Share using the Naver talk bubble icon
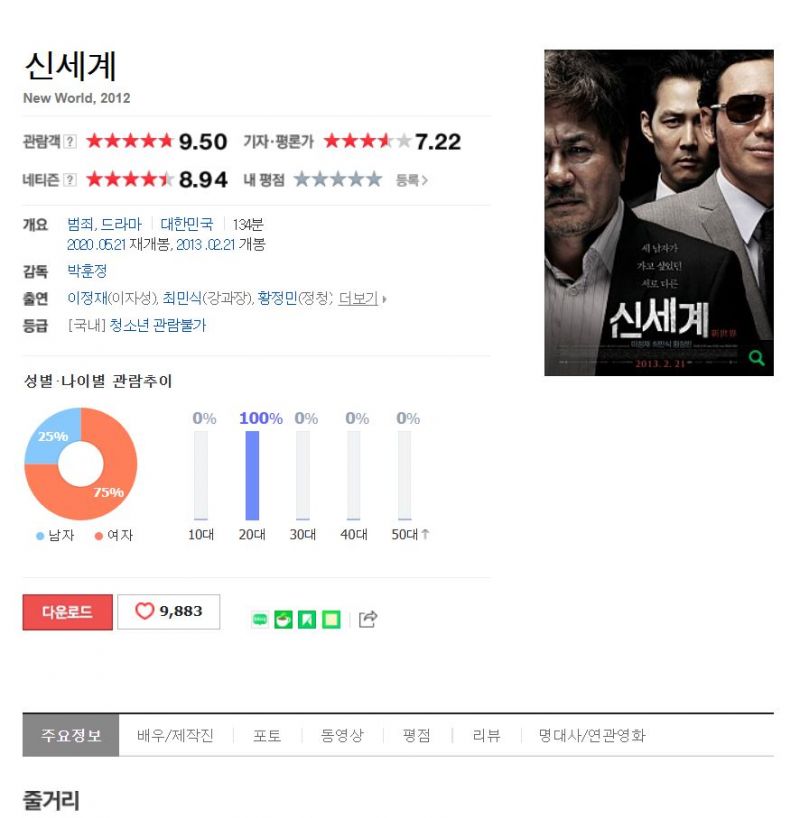Screen dimensions: 800x818 260,620
